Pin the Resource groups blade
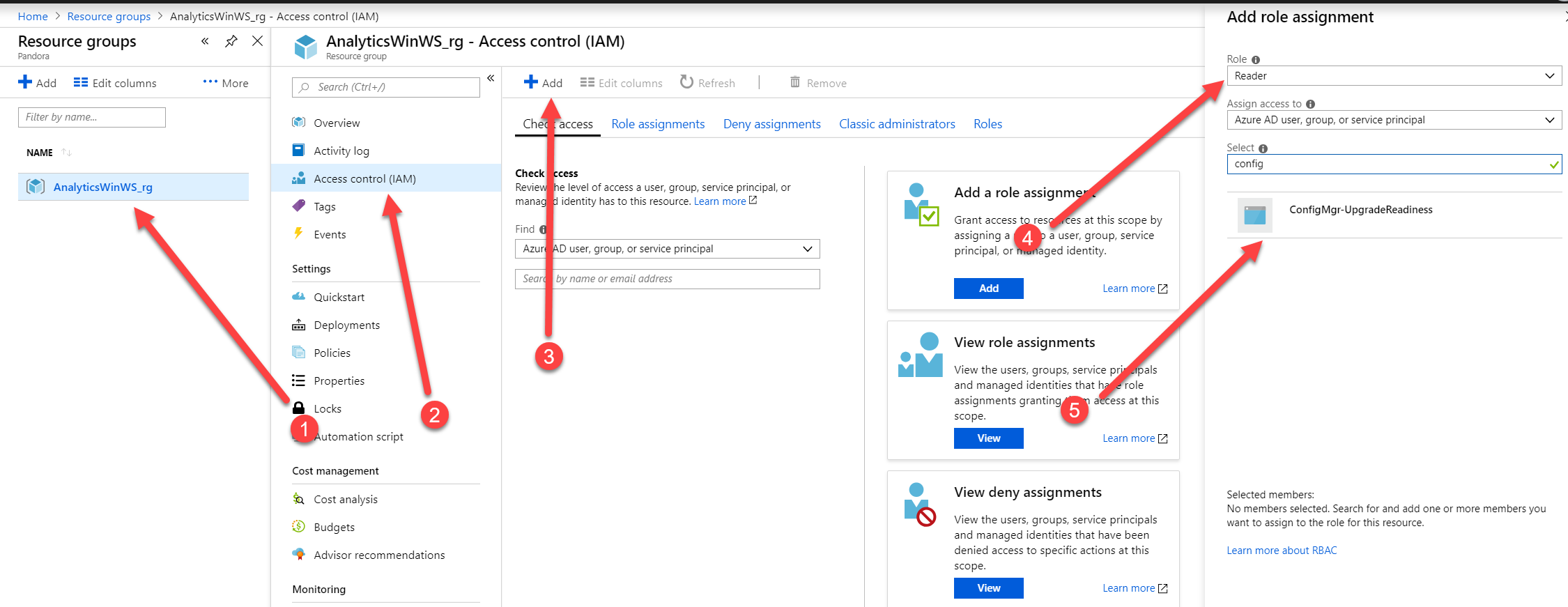Image resolution: width=1568 pixels, height=607 pixels. pyautogui.click(x=231, y=41)
